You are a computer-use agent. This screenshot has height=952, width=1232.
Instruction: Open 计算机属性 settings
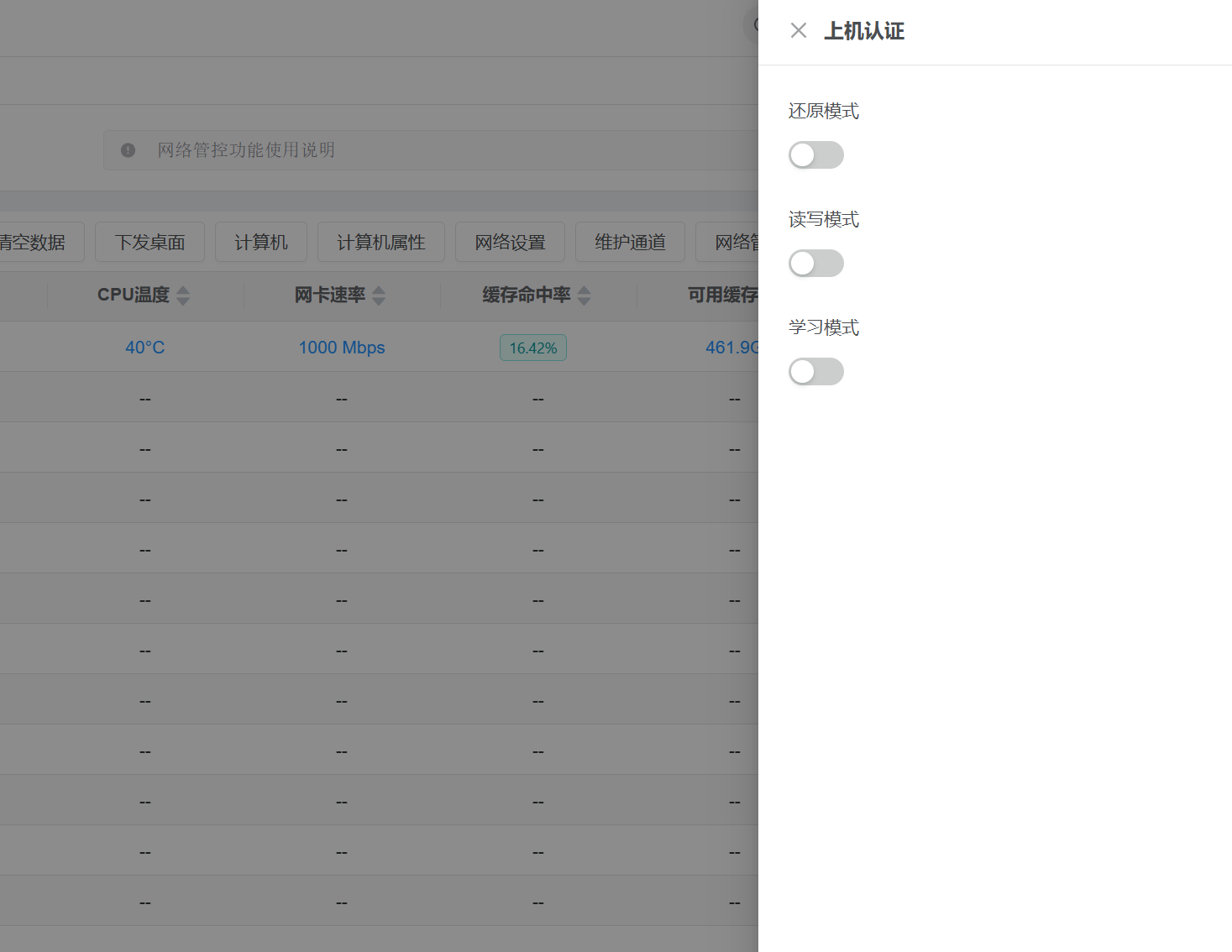[381, 242]
